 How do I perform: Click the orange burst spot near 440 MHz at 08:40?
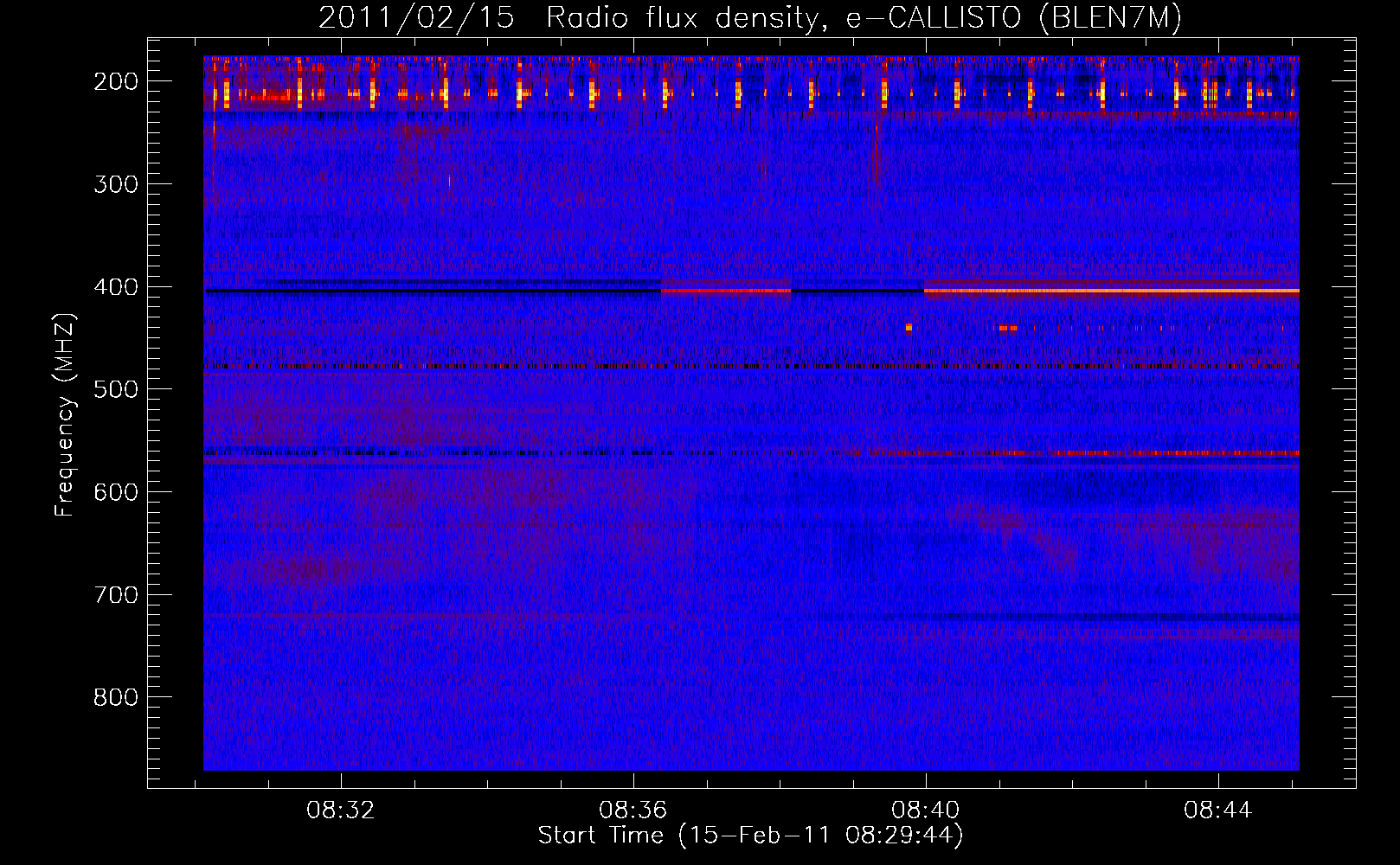(x=909, y=328)
